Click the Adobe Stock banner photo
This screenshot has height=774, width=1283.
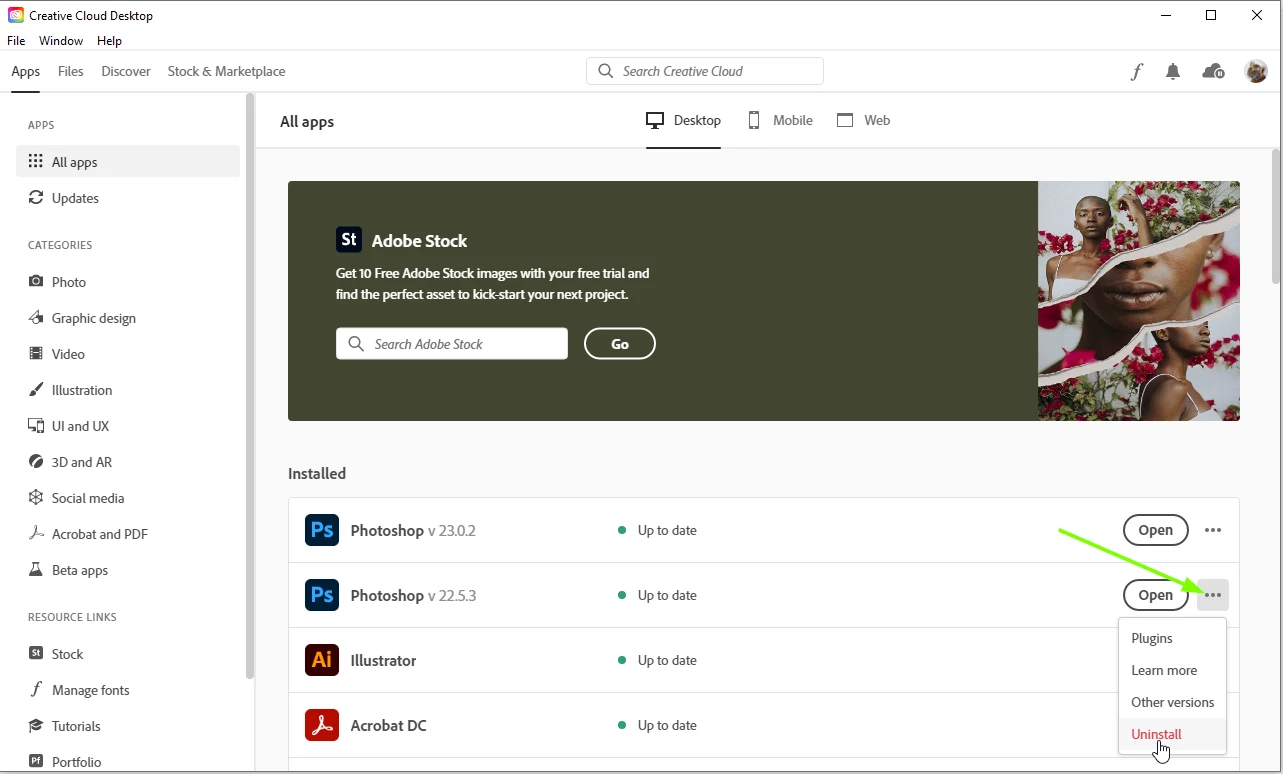1139,301
